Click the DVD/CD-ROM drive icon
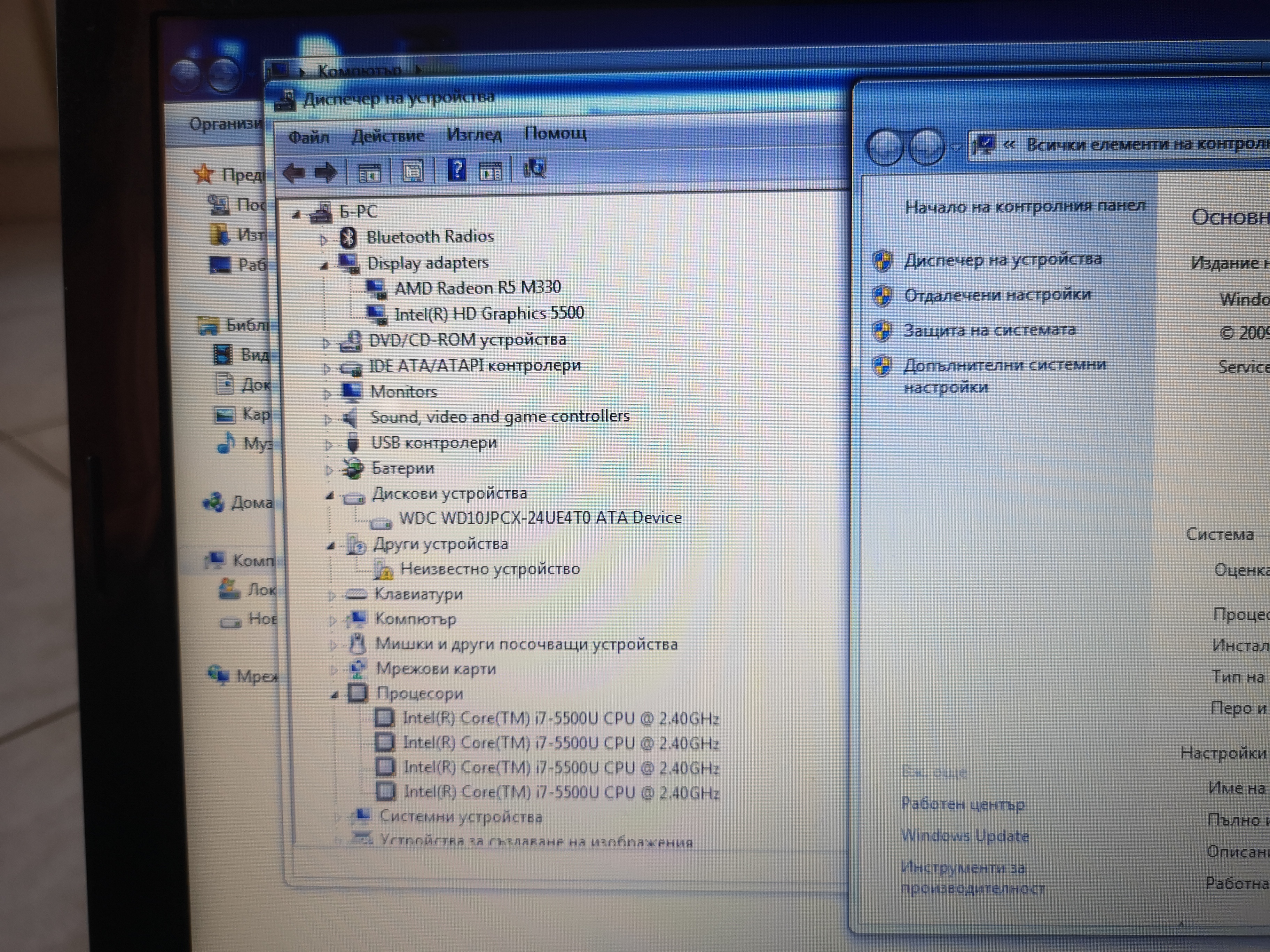1270x952 pixels. [x=350, y=341]
